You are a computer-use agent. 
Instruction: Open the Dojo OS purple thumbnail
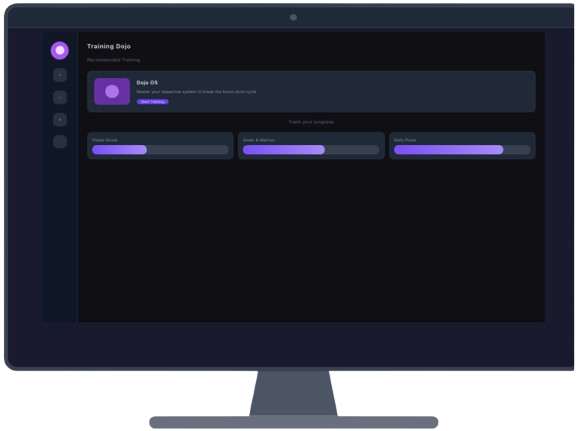112,91
